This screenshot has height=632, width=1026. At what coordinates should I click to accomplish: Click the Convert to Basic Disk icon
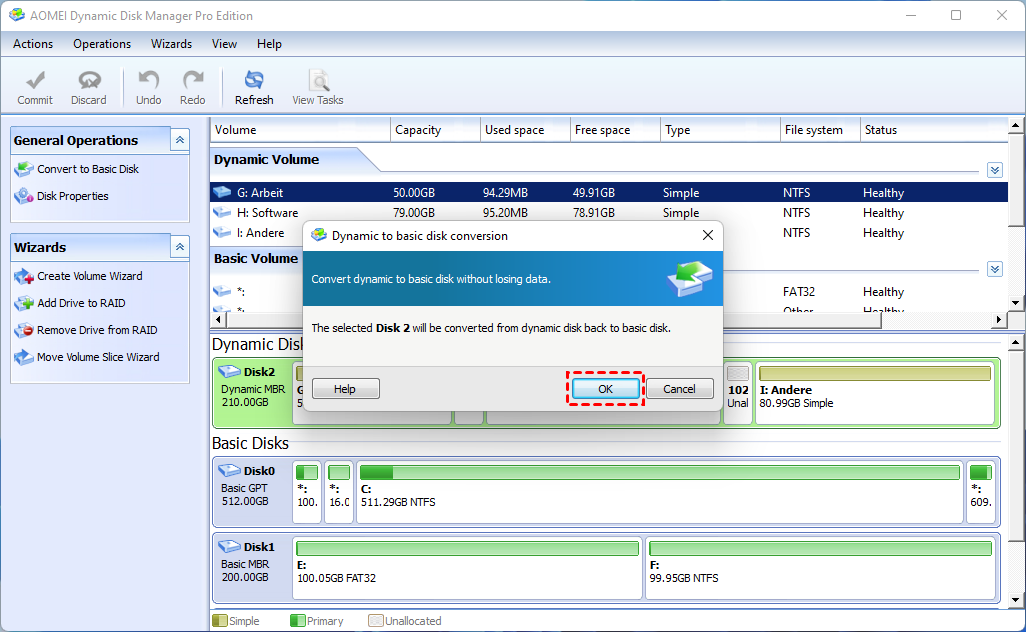pos(24,169)
